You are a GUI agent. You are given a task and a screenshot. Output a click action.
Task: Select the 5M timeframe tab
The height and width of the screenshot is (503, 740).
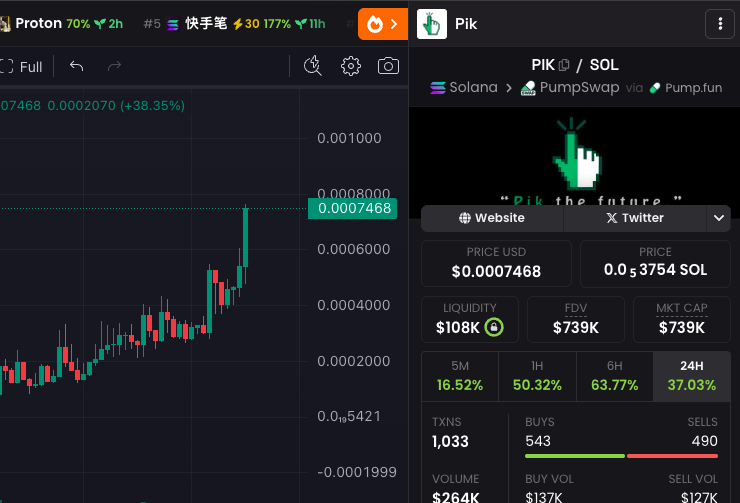coord(460,377)
